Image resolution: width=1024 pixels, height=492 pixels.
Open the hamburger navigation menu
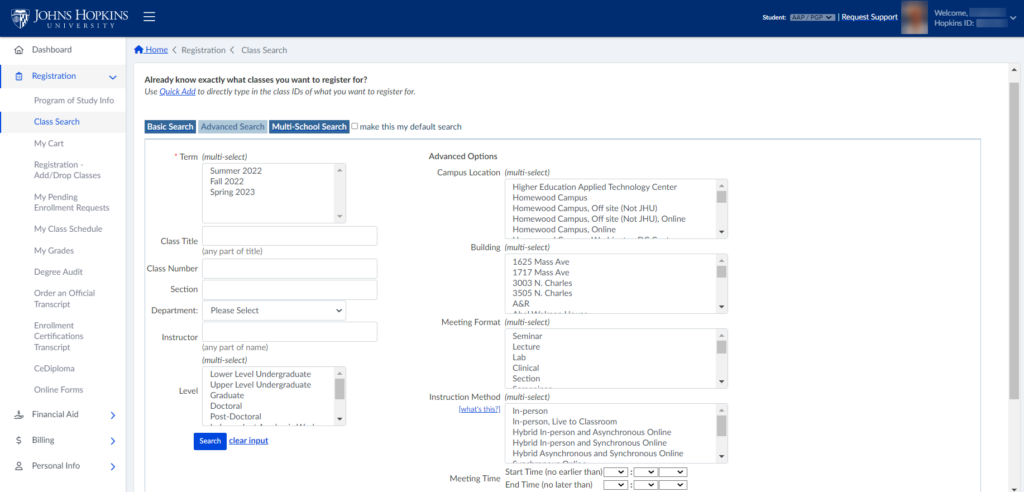point(149,17)
